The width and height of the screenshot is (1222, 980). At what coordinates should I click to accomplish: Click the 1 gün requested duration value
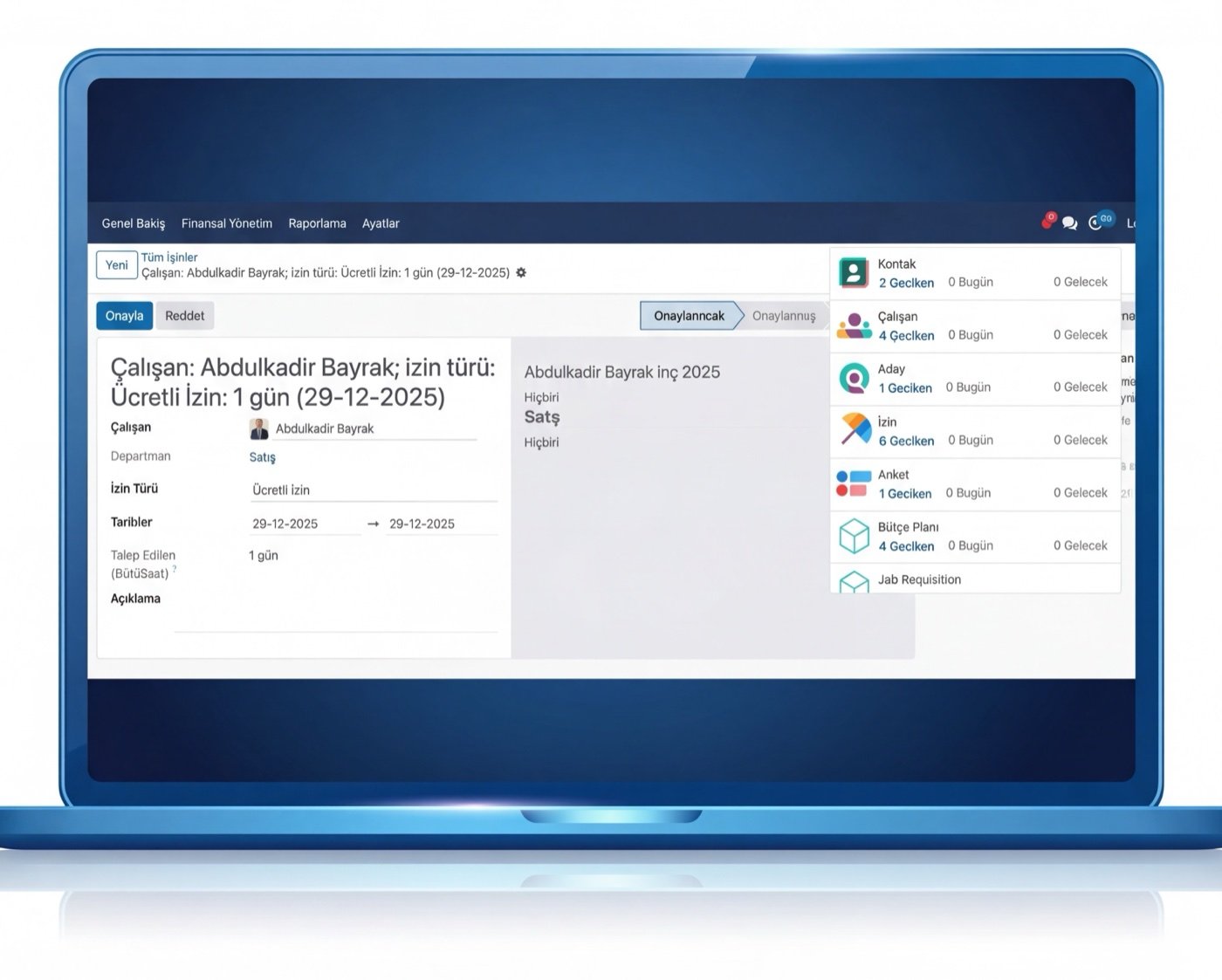264,555
